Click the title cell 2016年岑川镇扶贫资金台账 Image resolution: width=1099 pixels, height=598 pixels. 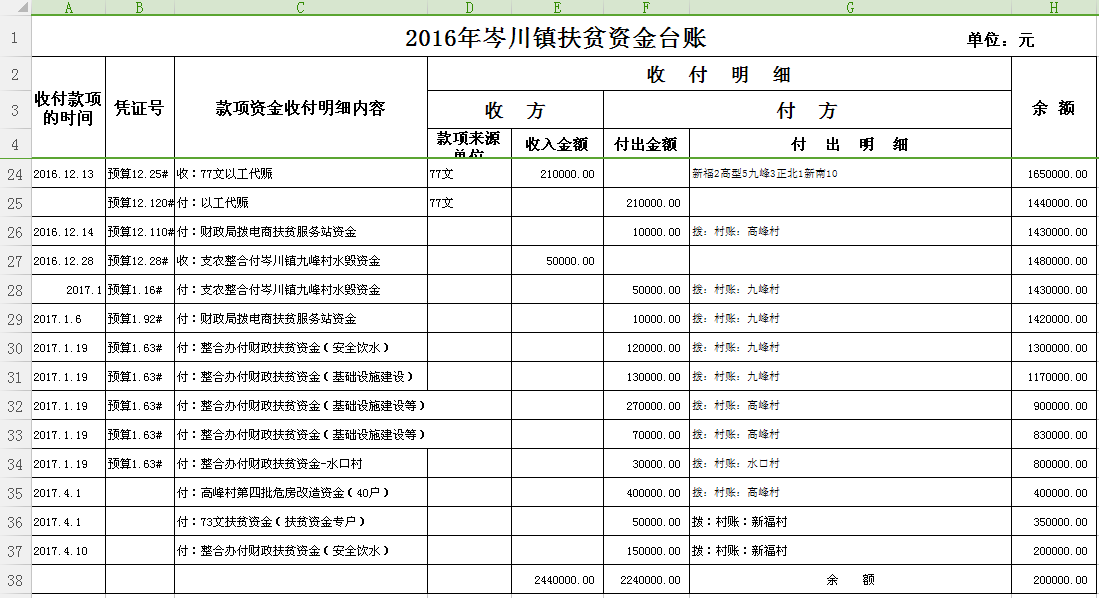tap(555, 39)
